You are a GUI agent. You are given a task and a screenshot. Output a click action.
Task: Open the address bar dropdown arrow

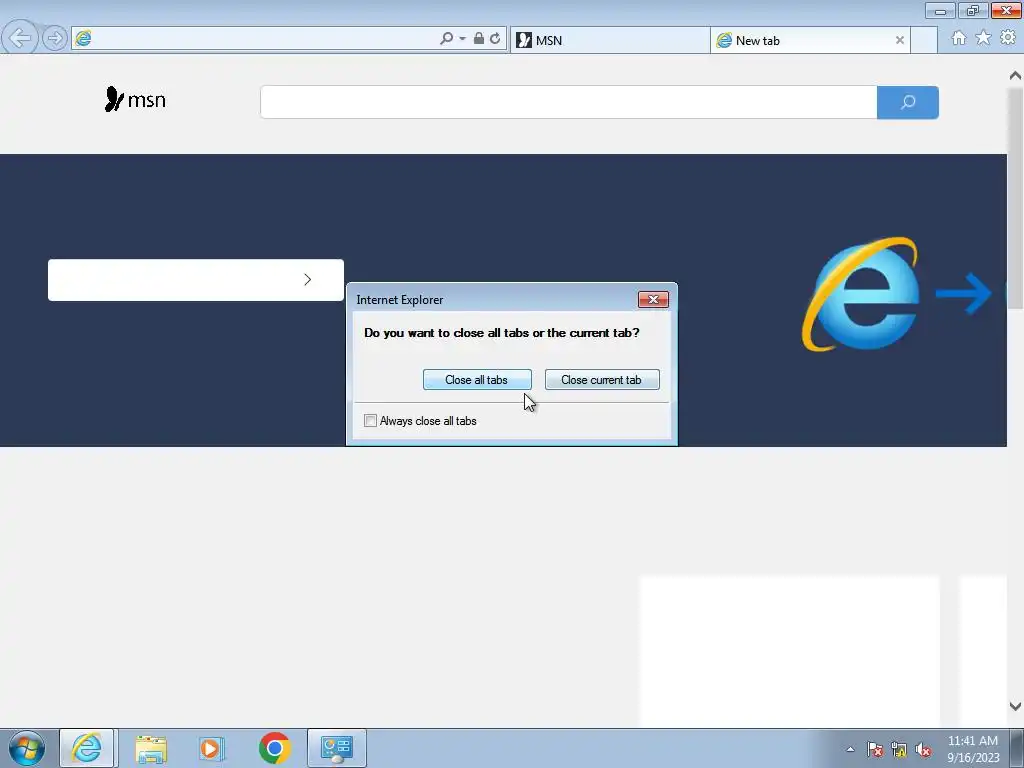[462, 39]
